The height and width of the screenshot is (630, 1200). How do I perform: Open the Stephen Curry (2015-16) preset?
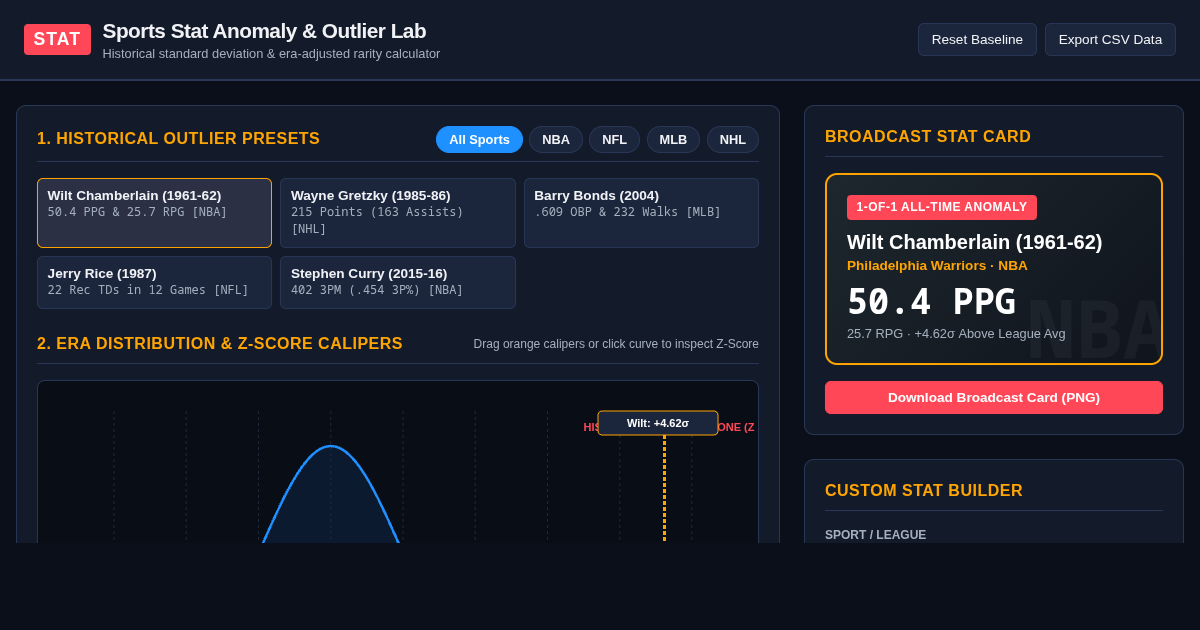tap(398, 282)
